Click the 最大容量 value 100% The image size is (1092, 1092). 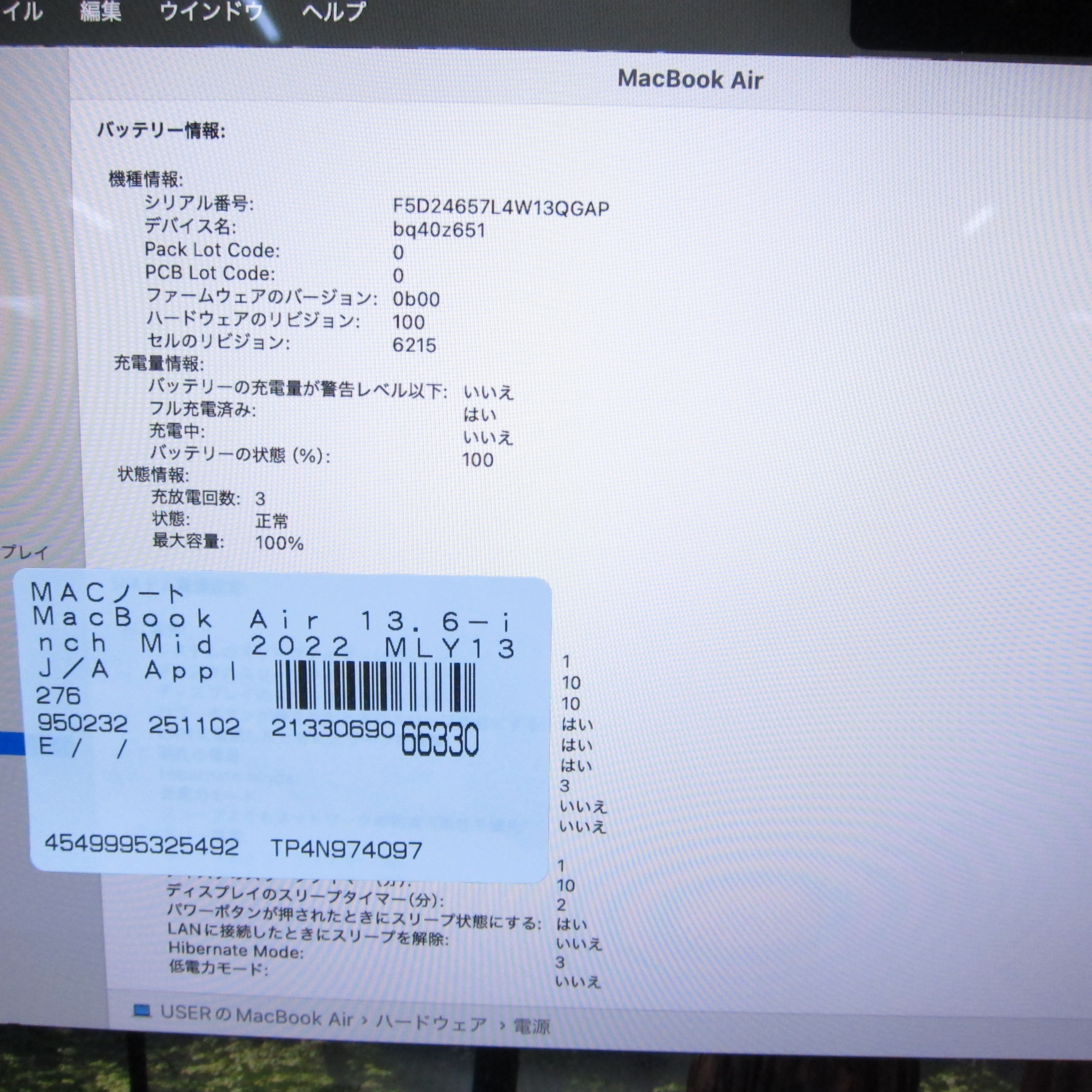click(x=279, y=543)
